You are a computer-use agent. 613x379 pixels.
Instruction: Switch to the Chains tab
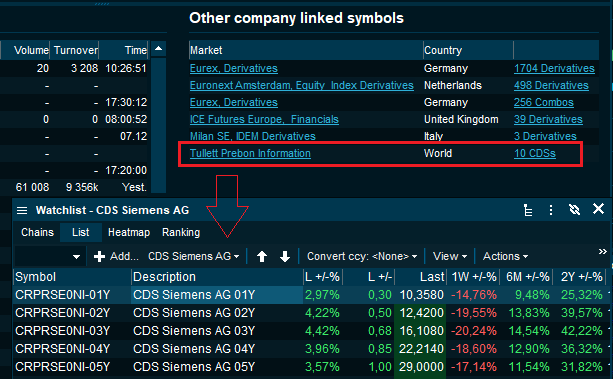point(37,232)
